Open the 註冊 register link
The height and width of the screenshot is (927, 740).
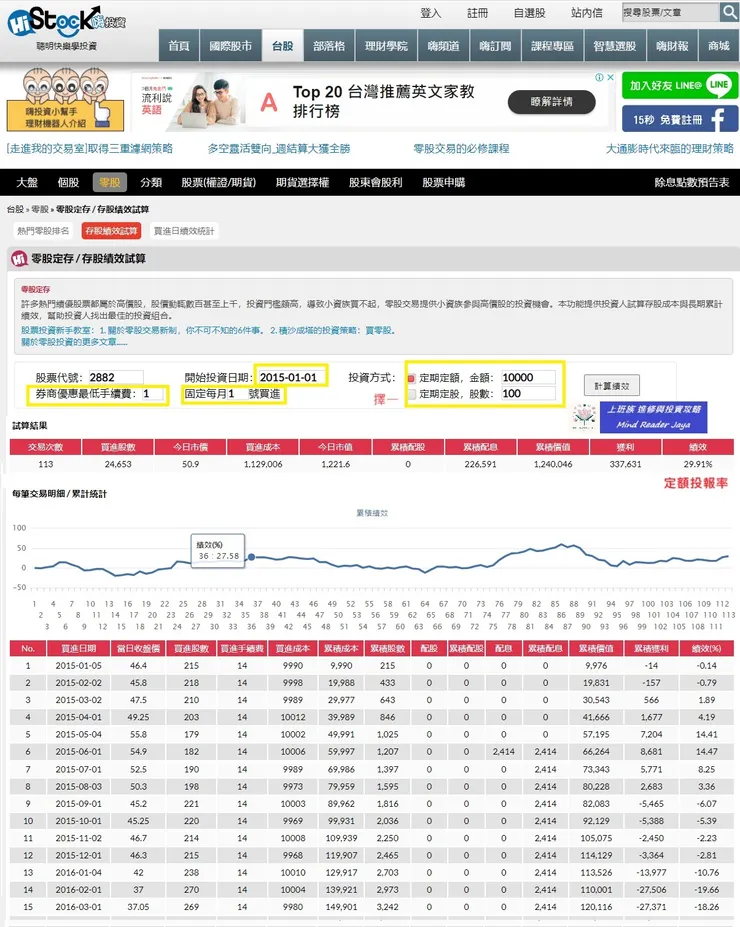point(478,12)
